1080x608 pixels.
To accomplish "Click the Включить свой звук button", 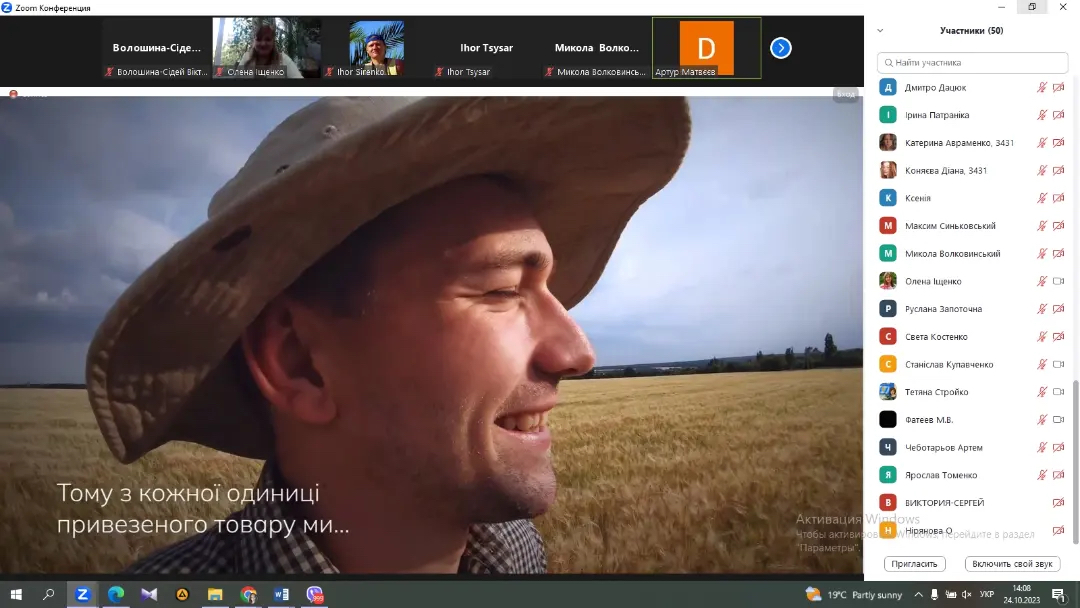I will (1012, 564).
